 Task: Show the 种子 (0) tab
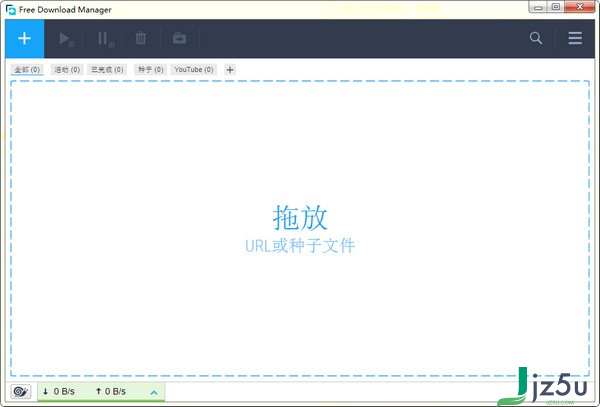[151, 70]
